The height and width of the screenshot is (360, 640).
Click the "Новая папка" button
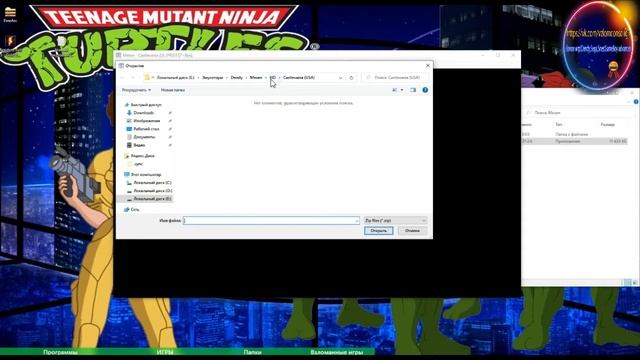coord(173,90)
